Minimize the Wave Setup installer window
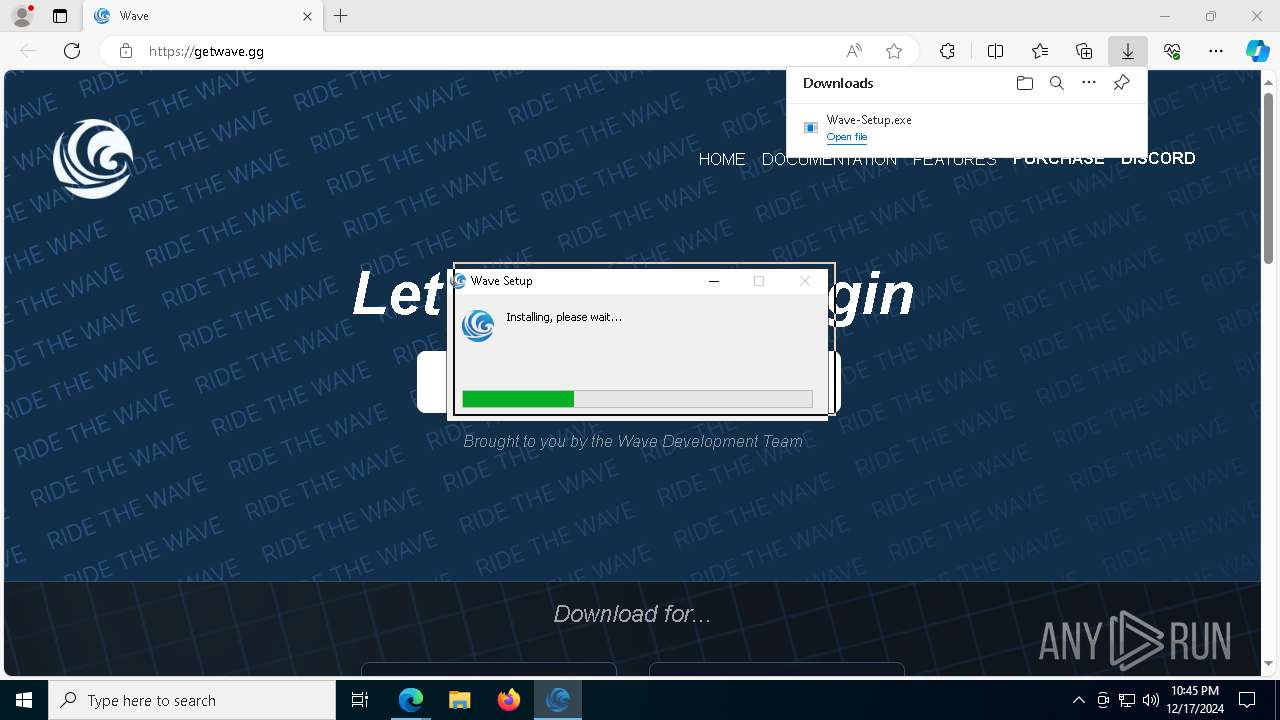This screenshot has height=720, width=1280. (714, 281)
